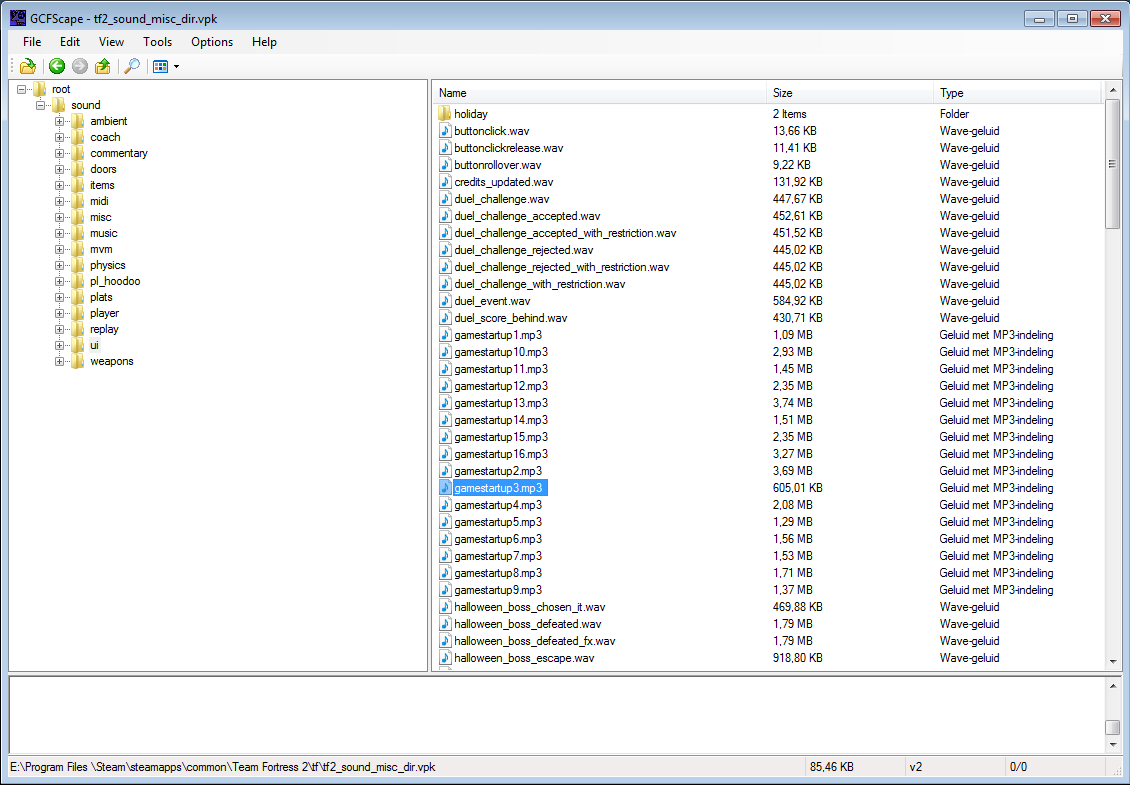Viewport: 1130px width, 785px height.
Task: Open the Tools menu
Action: [x=157, y=42]
